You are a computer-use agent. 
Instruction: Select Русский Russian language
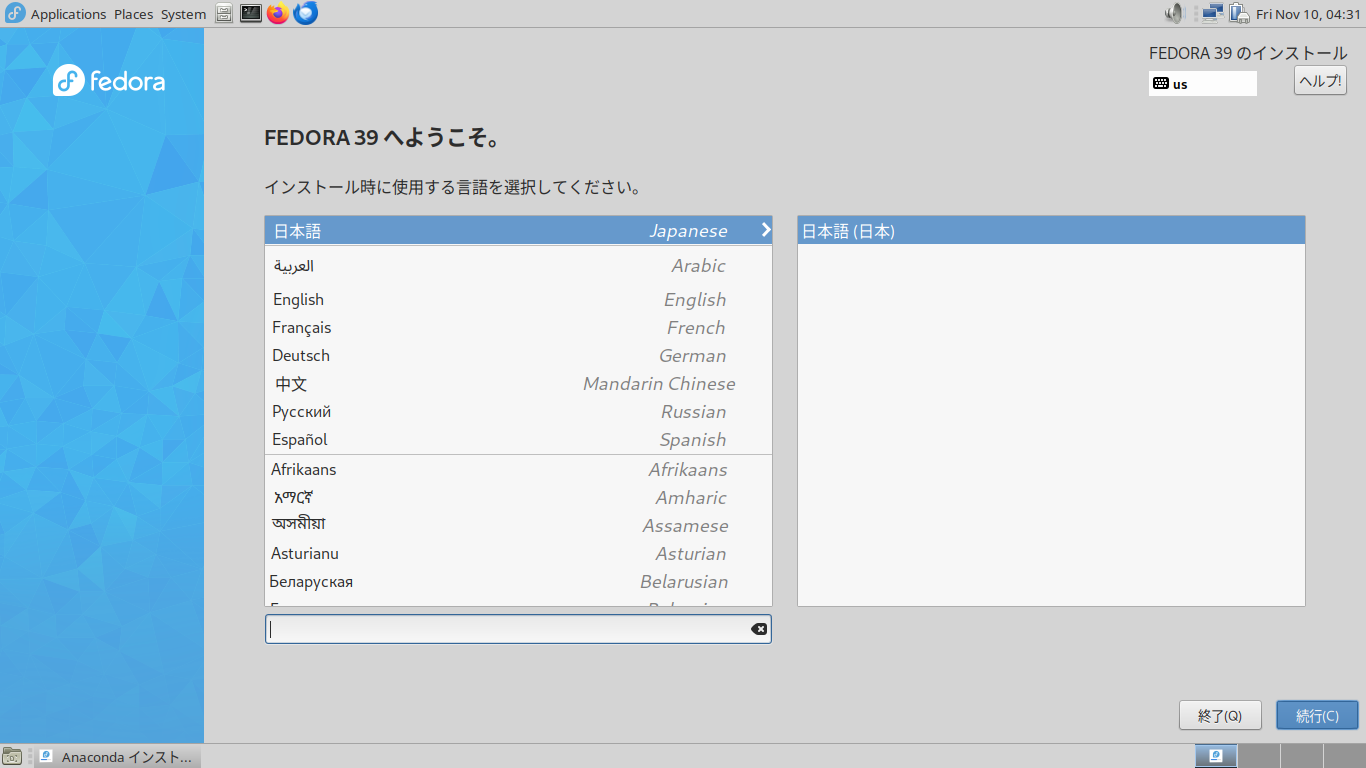click(518, 412)
